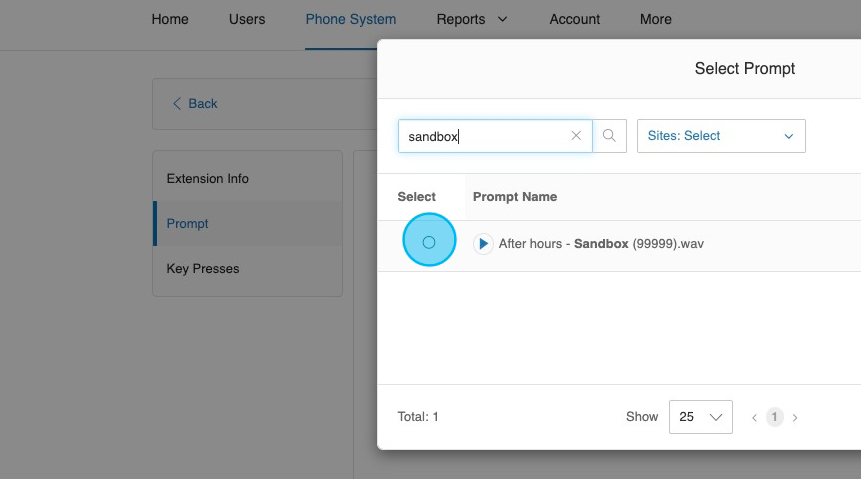The height and width of the screenshot is (479, 861).
Task: Switch to Phone System tab
Action: [350, 19]
